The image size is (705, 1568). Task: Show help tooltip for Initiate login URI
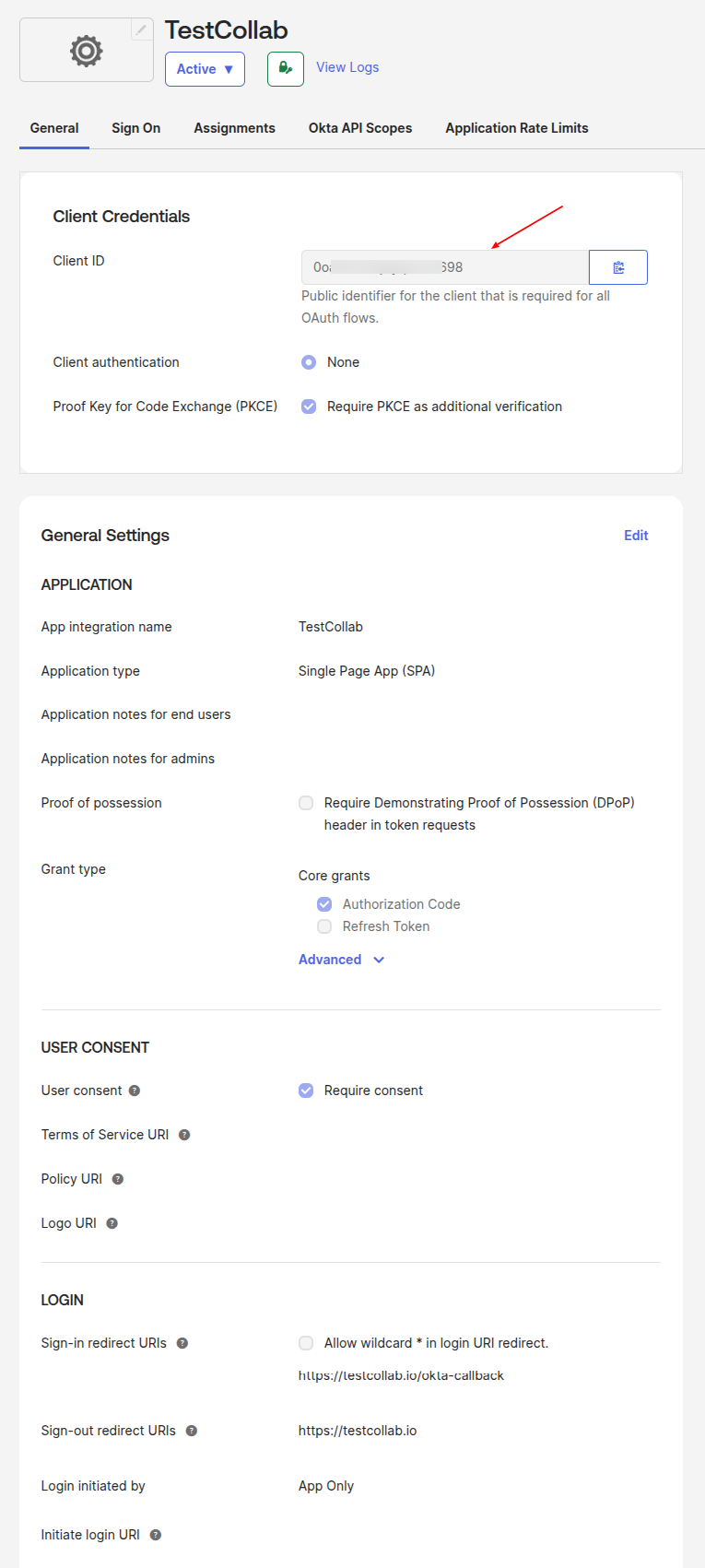pyautogui.click(x=156, y=1535)
